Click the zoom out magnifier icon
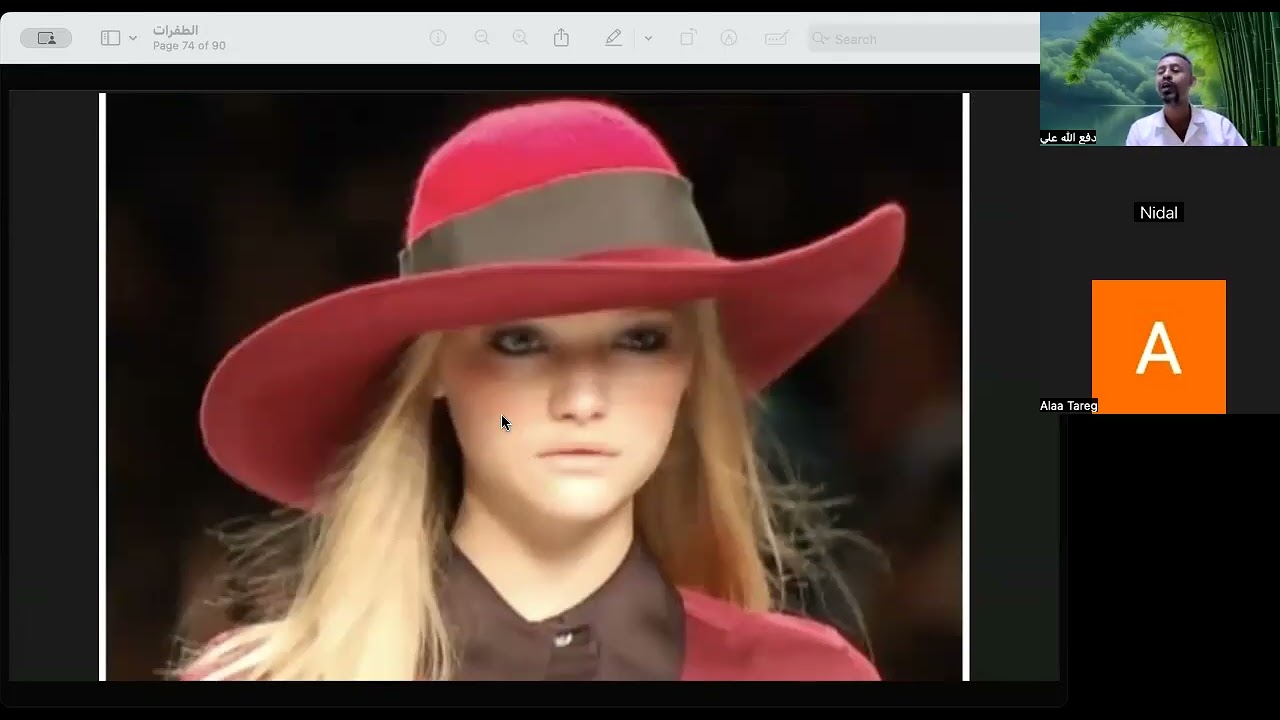Screen dimensions: 1280x720 [482, 38]
